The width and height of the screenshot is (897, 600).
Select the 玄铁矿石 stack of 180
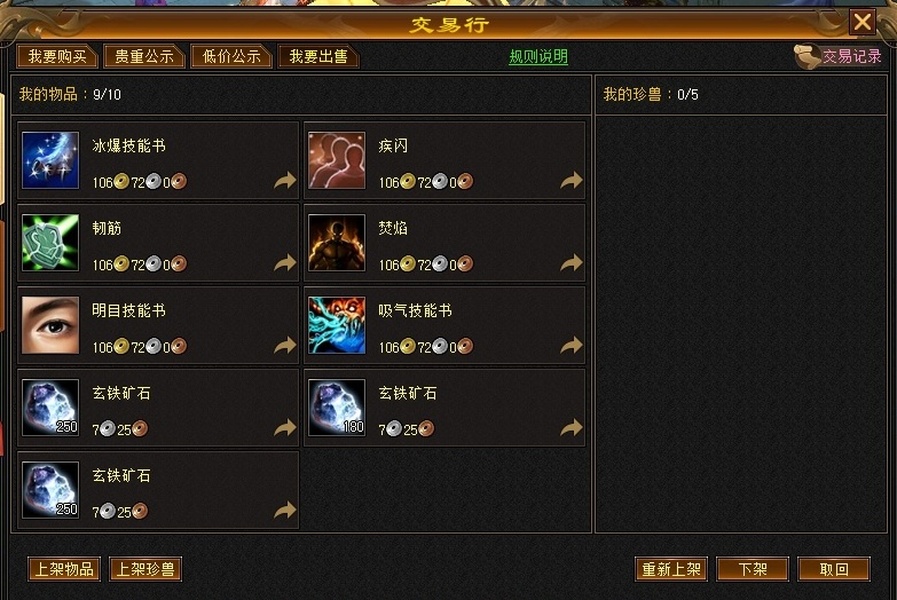(336, 407)
